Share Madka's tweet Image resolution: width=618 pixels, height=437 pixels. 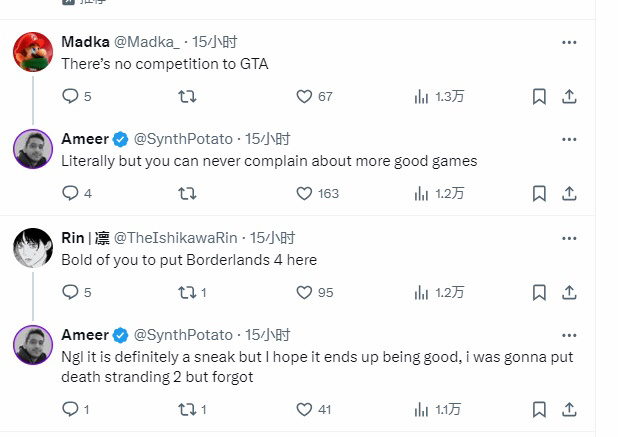tap(569, 96)
